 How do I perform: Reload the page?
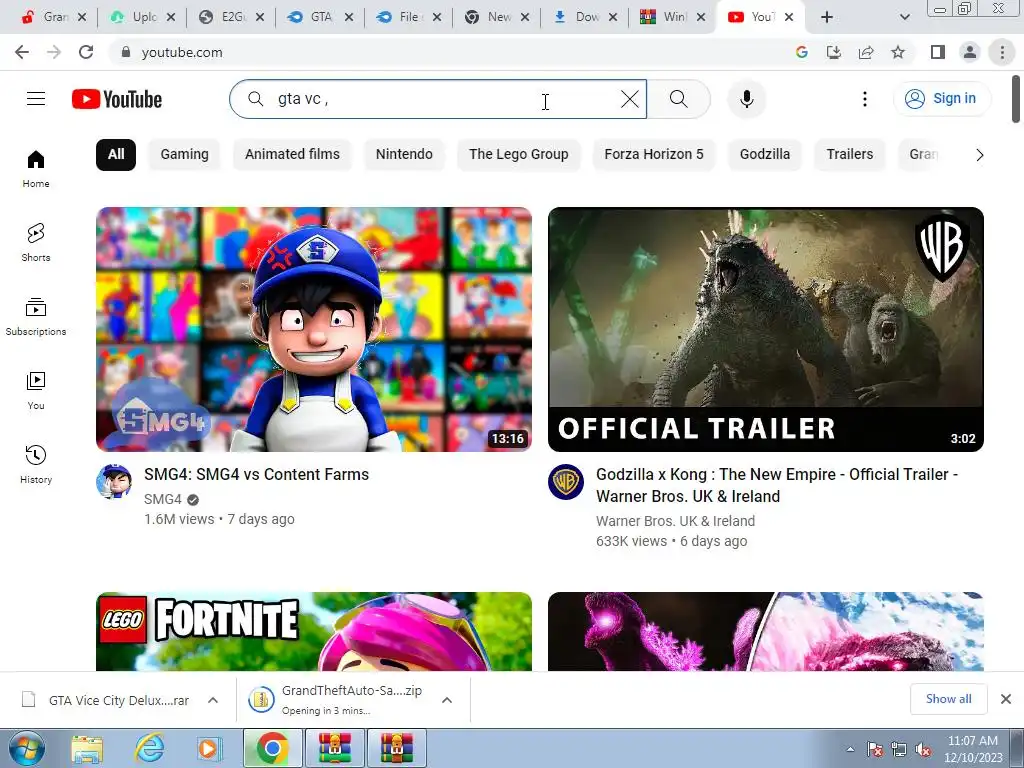tap(86, 52)
